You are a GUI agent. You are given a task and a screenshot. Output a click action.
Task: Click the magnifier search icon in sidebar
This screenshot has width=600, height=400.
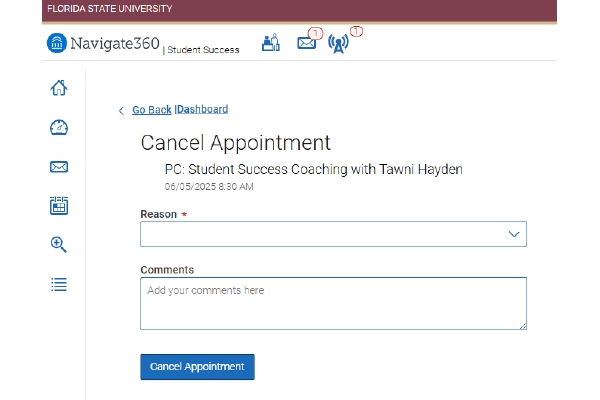[x=59, y=244]
